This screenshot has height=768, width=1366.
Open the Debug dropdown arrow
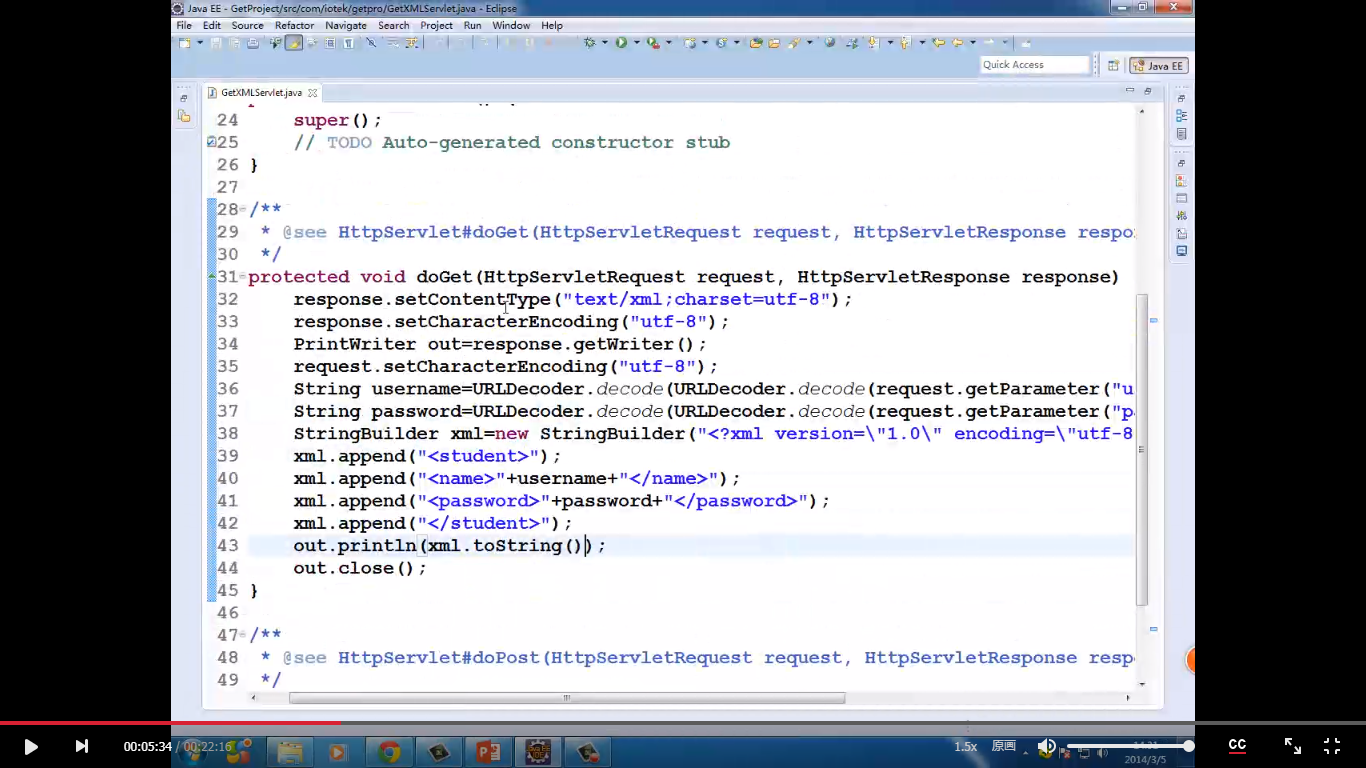pyautogui.click(x=604, y=43)
